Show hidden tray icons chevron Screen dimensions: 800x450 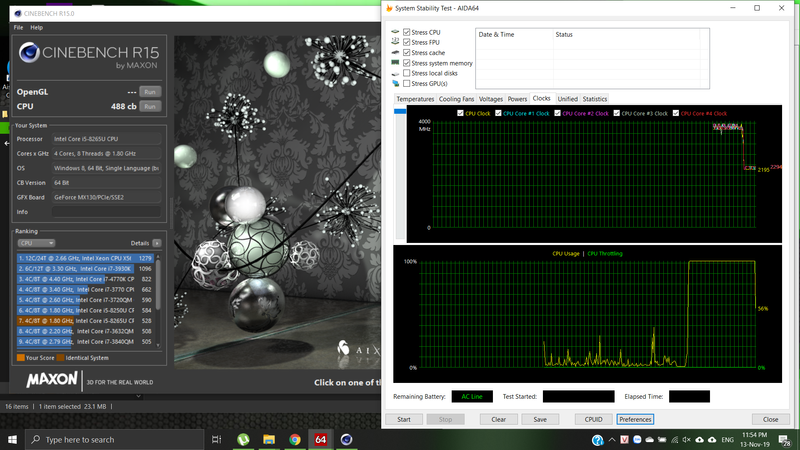click(x=612, y=439)
